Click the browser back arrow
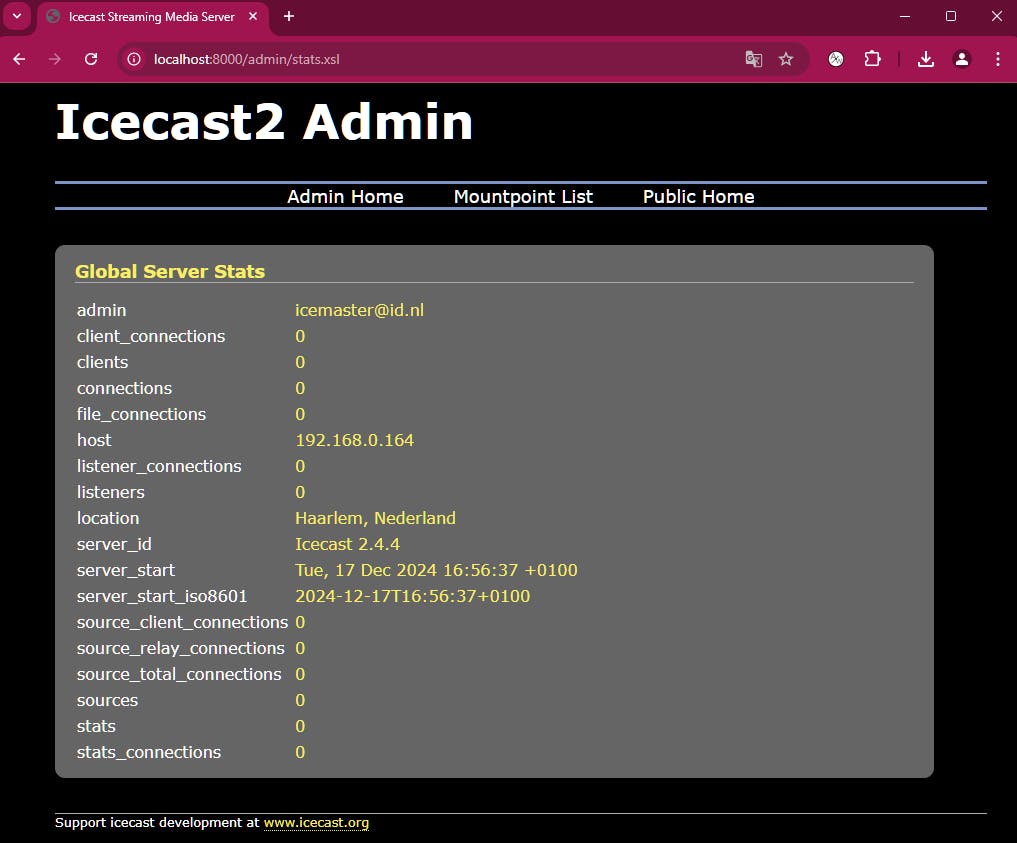 [19, 59]
